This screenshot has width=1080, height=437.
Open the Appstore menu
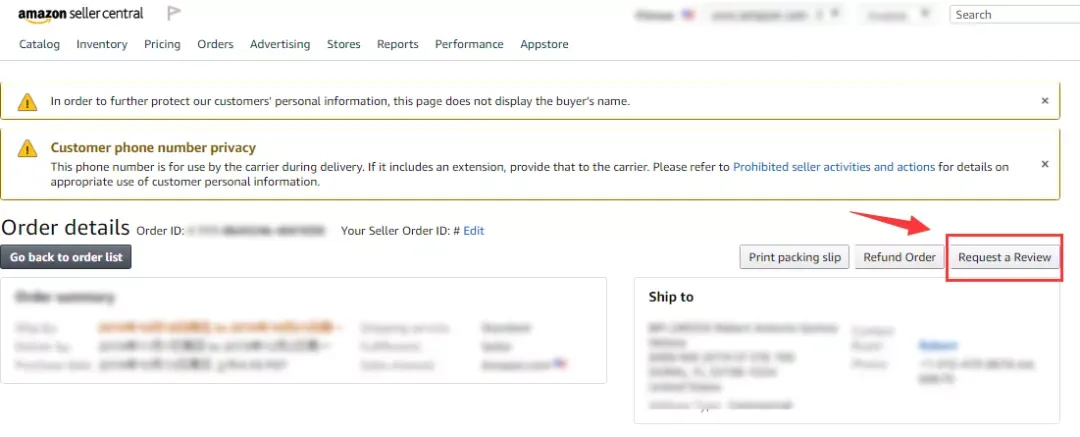coord(544,44)
